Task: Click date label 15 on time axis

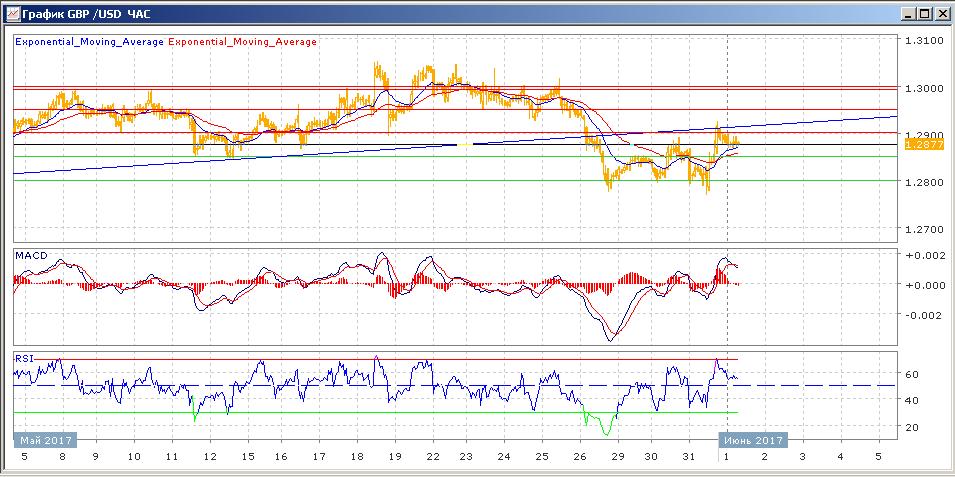Action: tap(248, 456)
